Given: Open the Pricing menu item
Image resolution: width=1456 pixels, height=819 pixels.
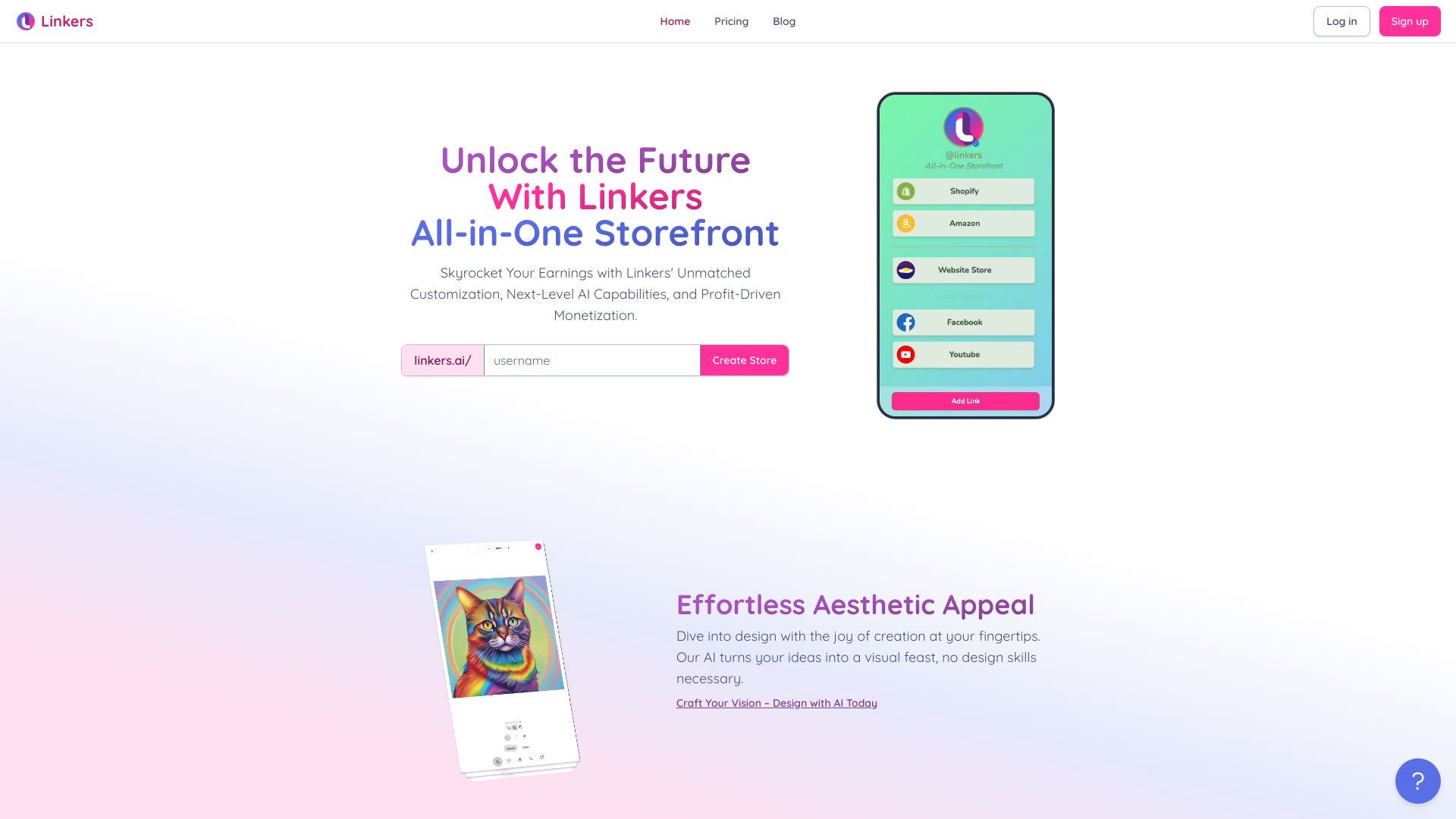Looking at the screenshot, I should click(x=732, y=21).
